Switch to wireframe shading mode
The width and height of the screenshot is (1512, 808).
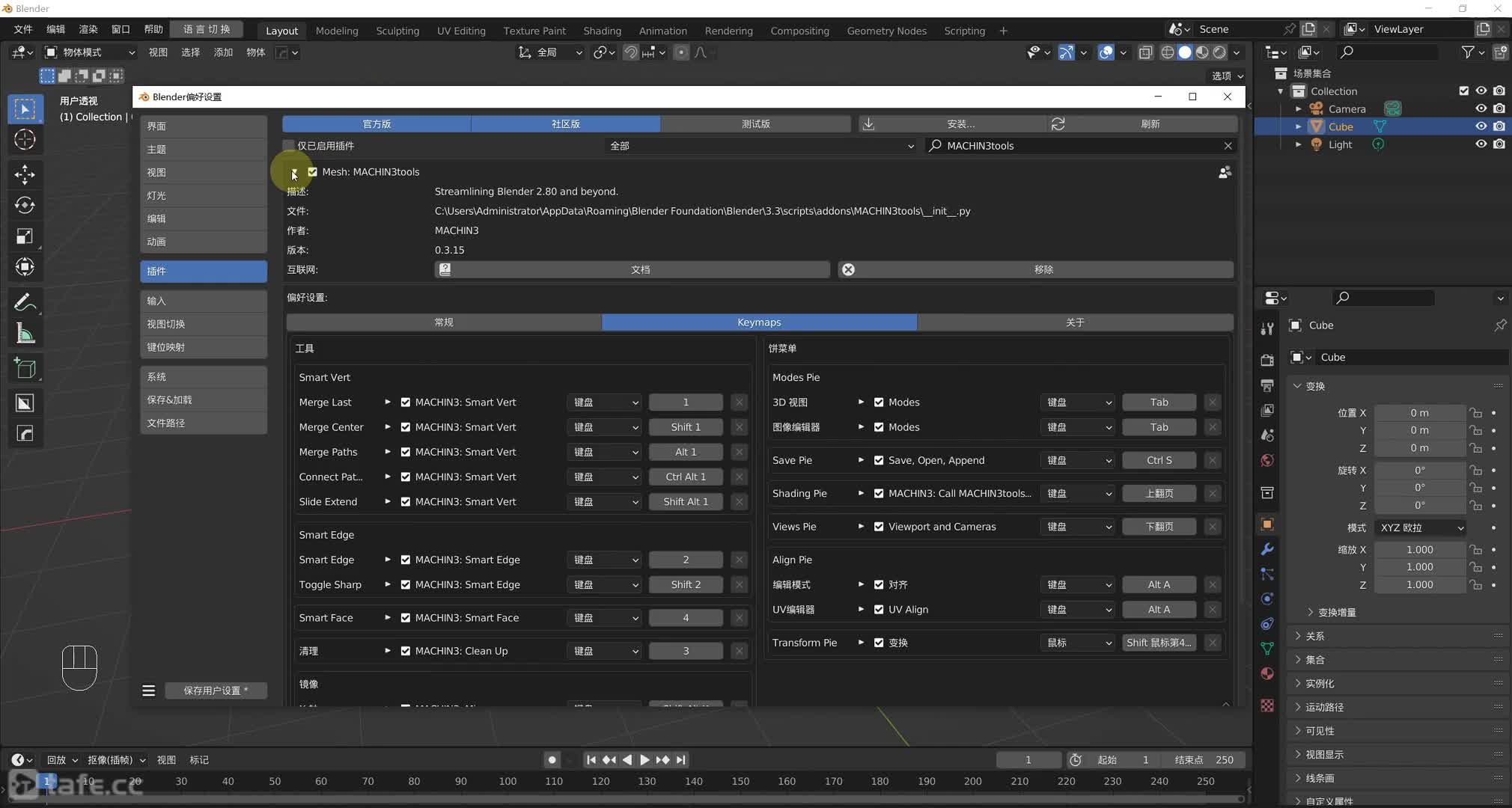1167,52
